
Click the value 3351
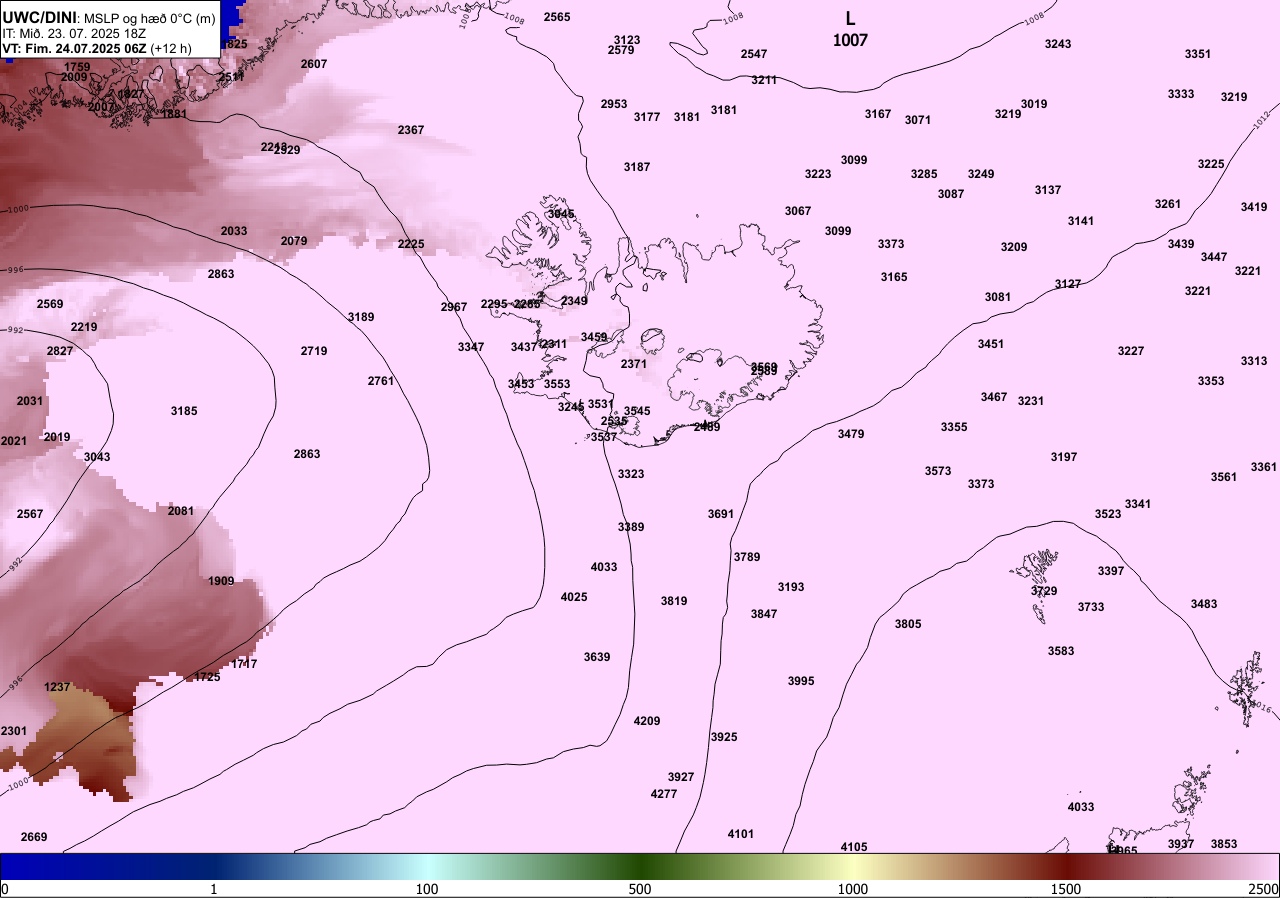tap(1198, 54)
